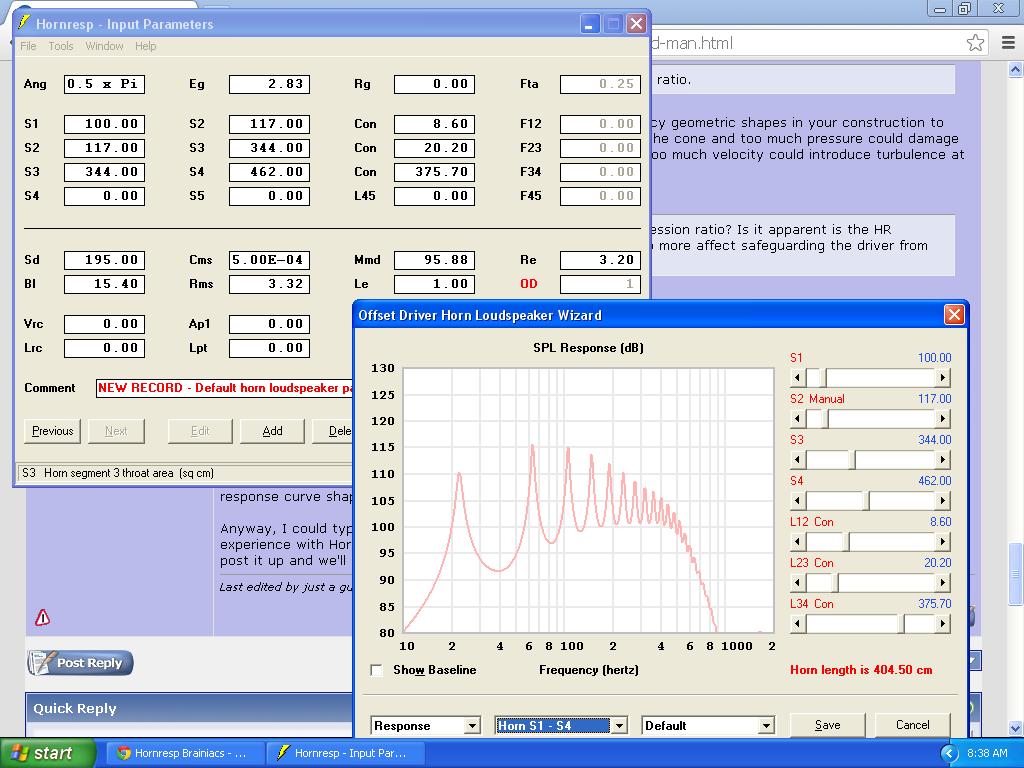Click the Le value field 1.00
This screenshot has width=1024, height=768.
tap(434, 284)
